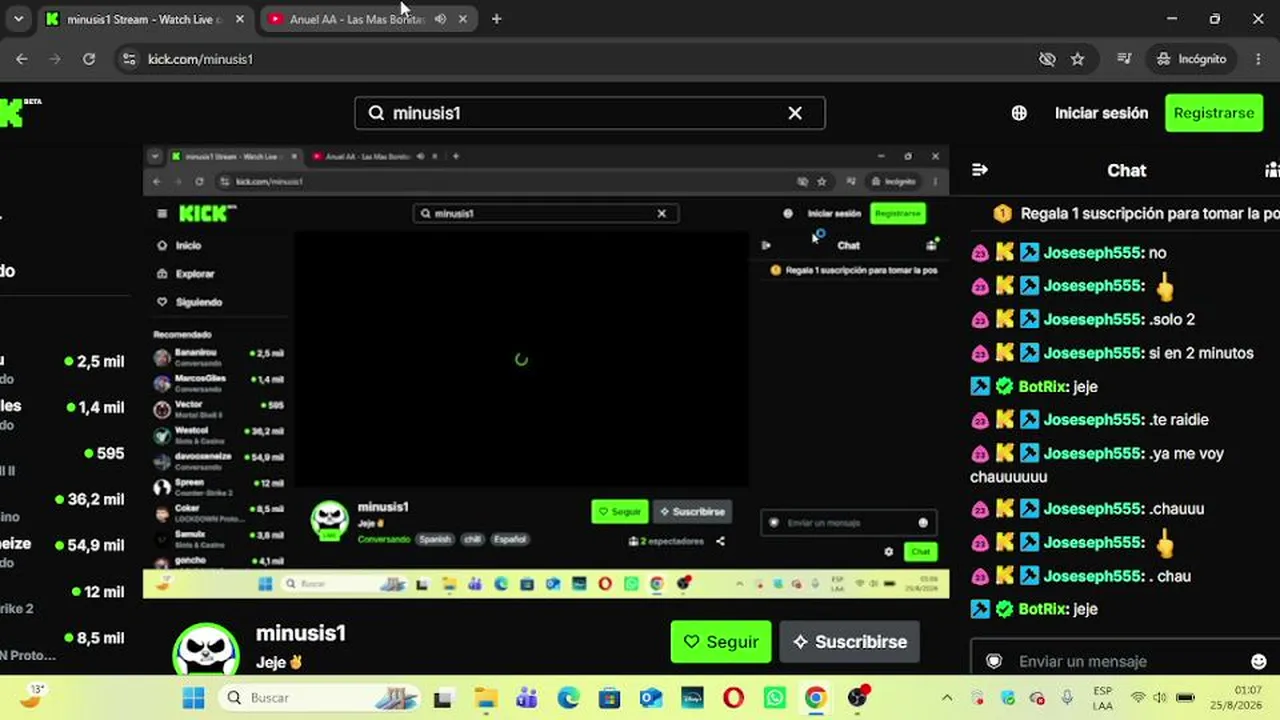Image resolution: width=1280 pixels, height=720 pixels.
Task: Click the Chrome taskbar icon
Action: pos(816,697)
